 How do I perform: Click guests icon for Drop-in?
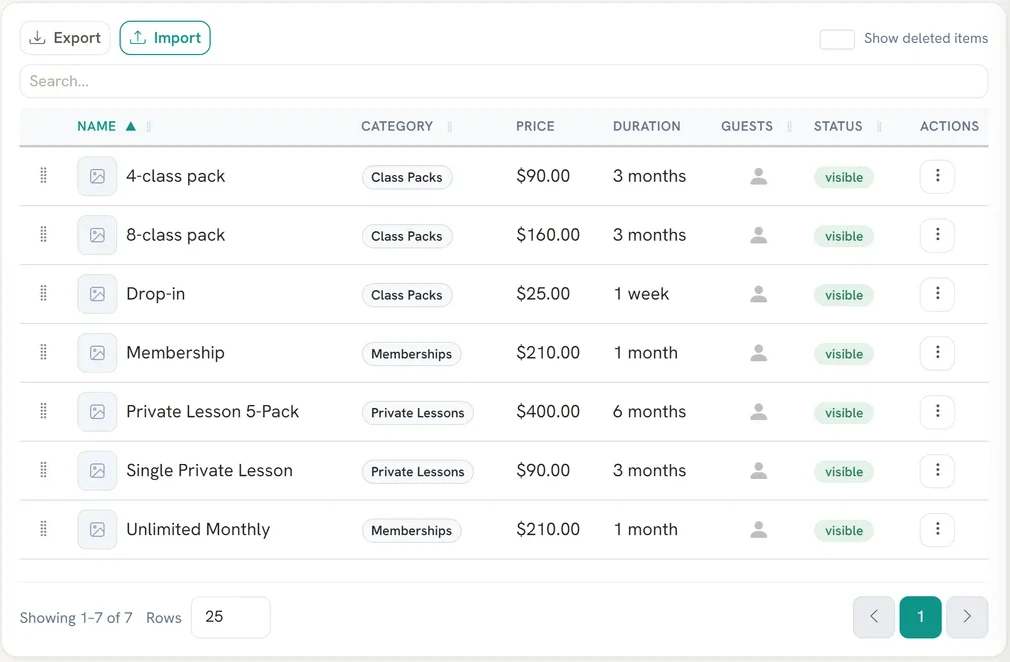click(x=759, y=294)
